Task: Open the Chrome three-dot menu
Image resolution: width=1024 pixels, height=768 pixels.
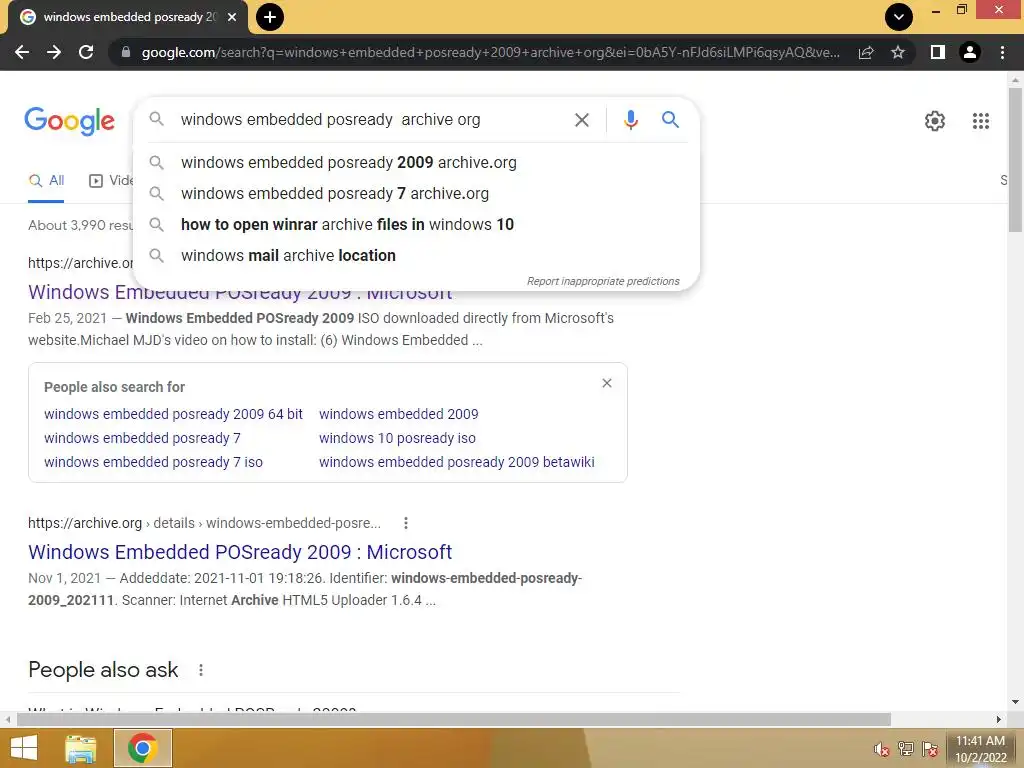Action: [x=1002, y=52]
